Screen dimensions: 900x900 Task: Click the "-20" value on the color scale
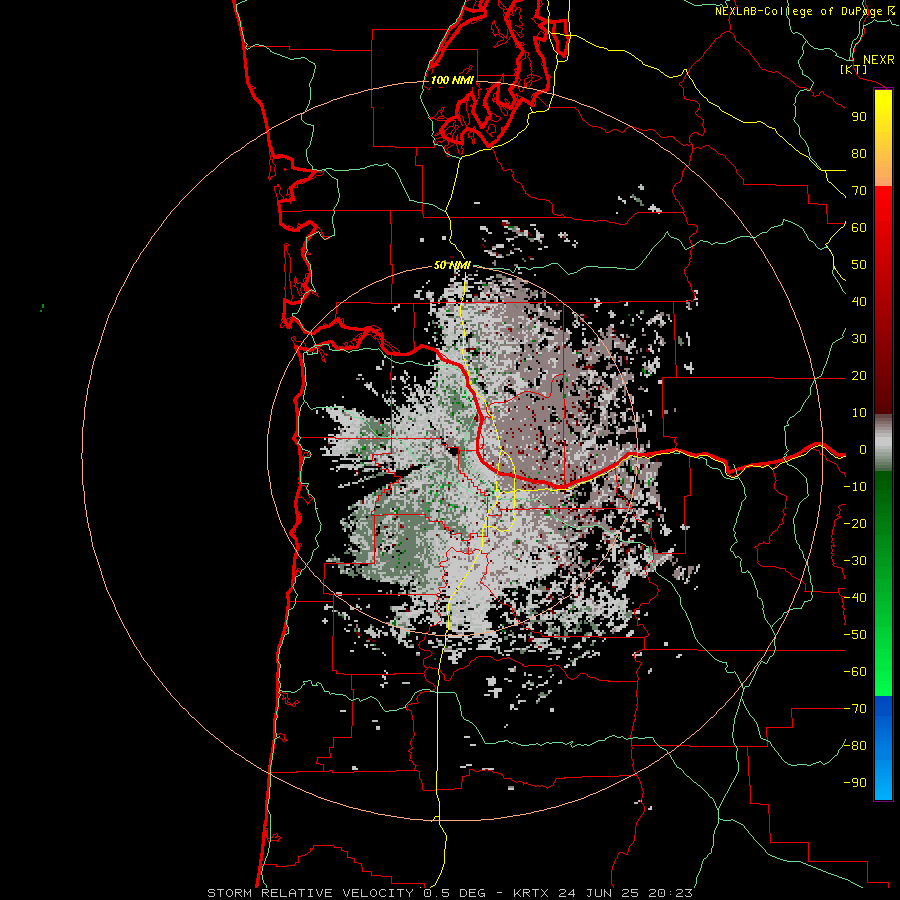[x=855, y=524]
